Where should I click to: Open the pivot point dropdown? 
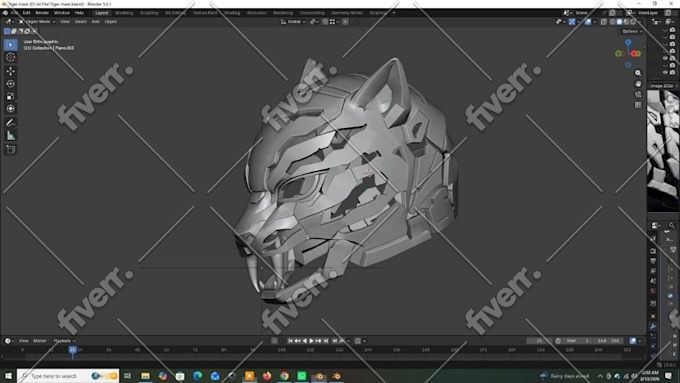tap(314, 21)
